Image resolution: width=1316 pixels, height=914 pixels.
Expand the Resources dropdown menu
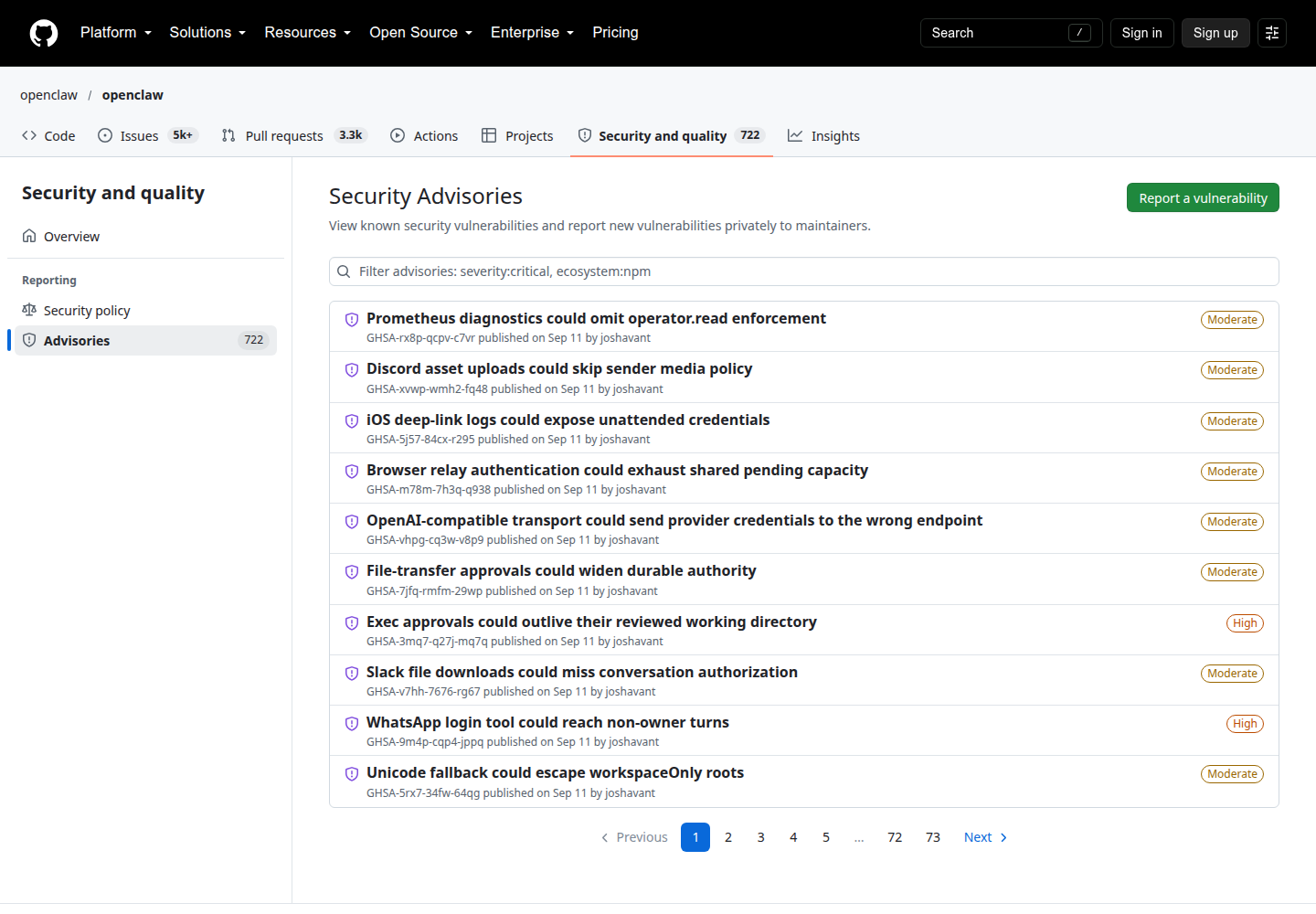pyautogui.click(x=308, y=33)
